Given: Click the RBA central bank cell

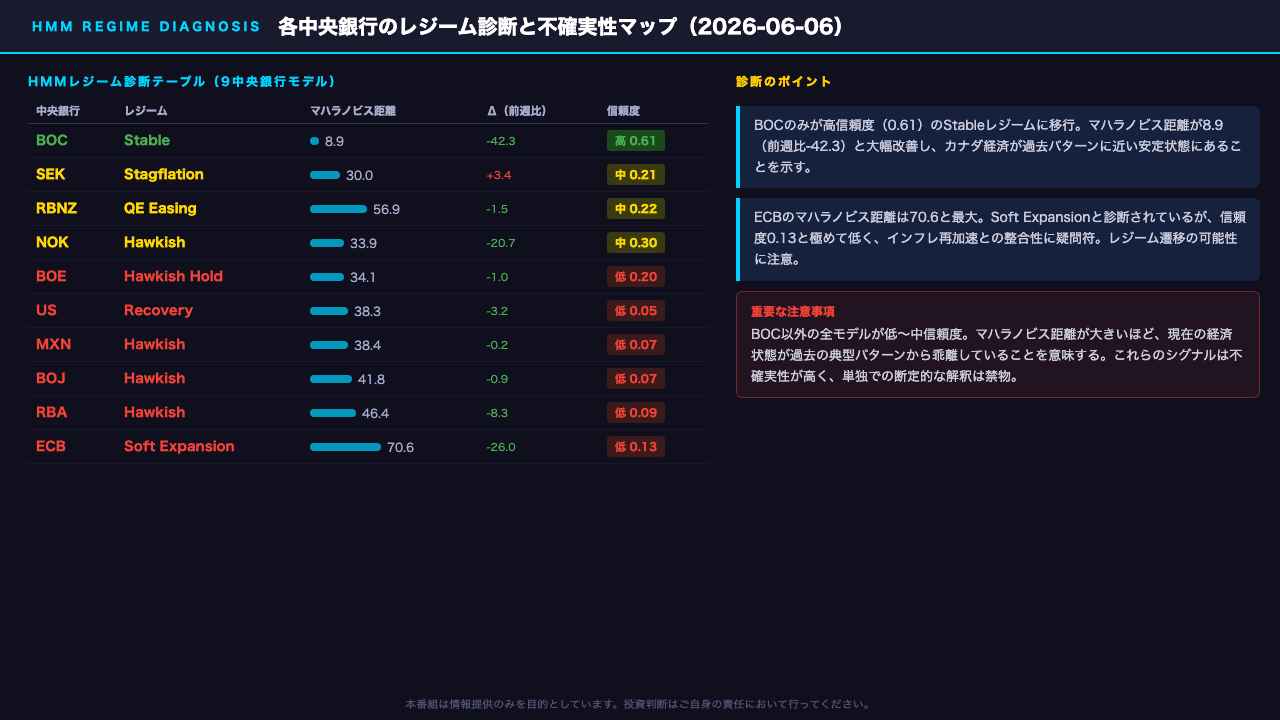Looking at the screenshot, I should click(x=52, y=413).
